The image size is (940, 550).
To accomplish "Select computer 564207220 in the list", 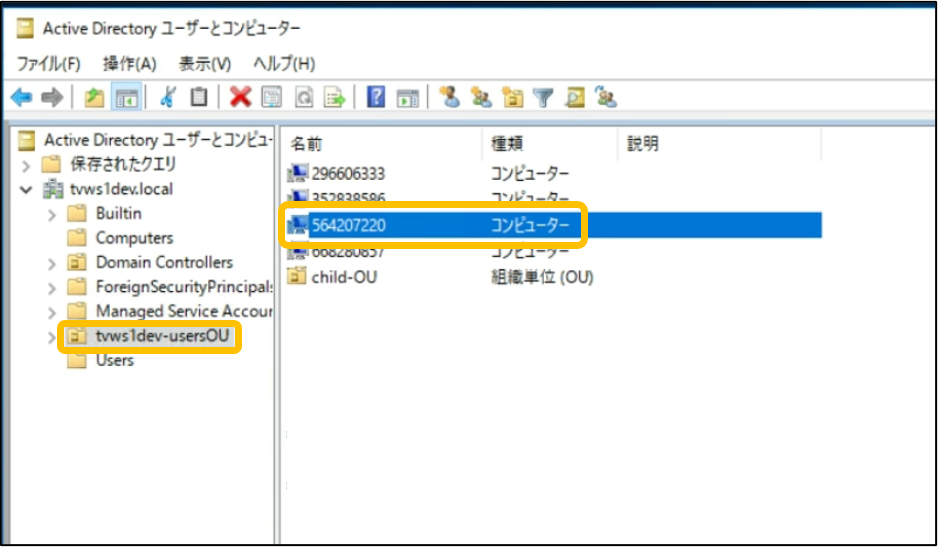I will coord(348,226).
